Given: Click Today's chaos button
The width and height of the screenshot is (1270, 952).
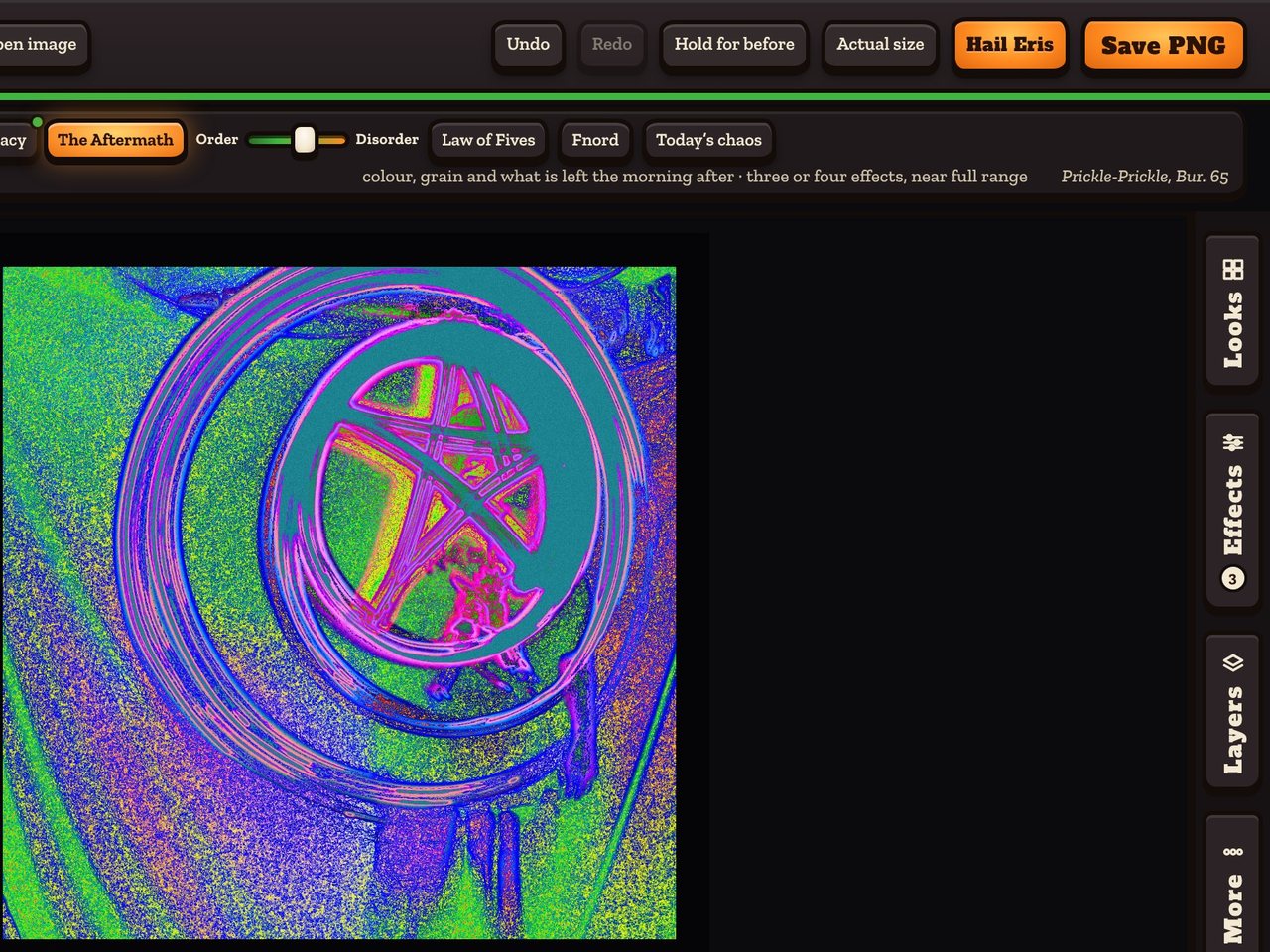Looking at the screenshot, I should click(708, 140).
